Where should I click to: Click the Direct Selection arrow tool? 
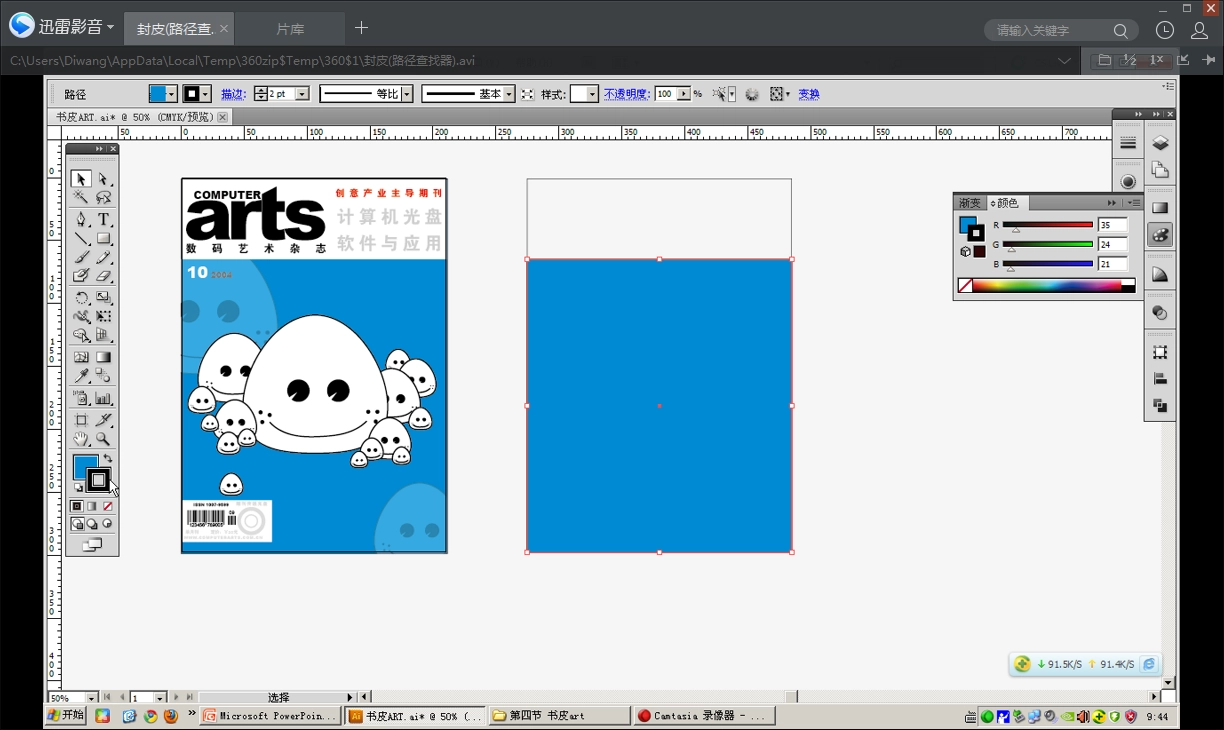(x=103, y=179)
